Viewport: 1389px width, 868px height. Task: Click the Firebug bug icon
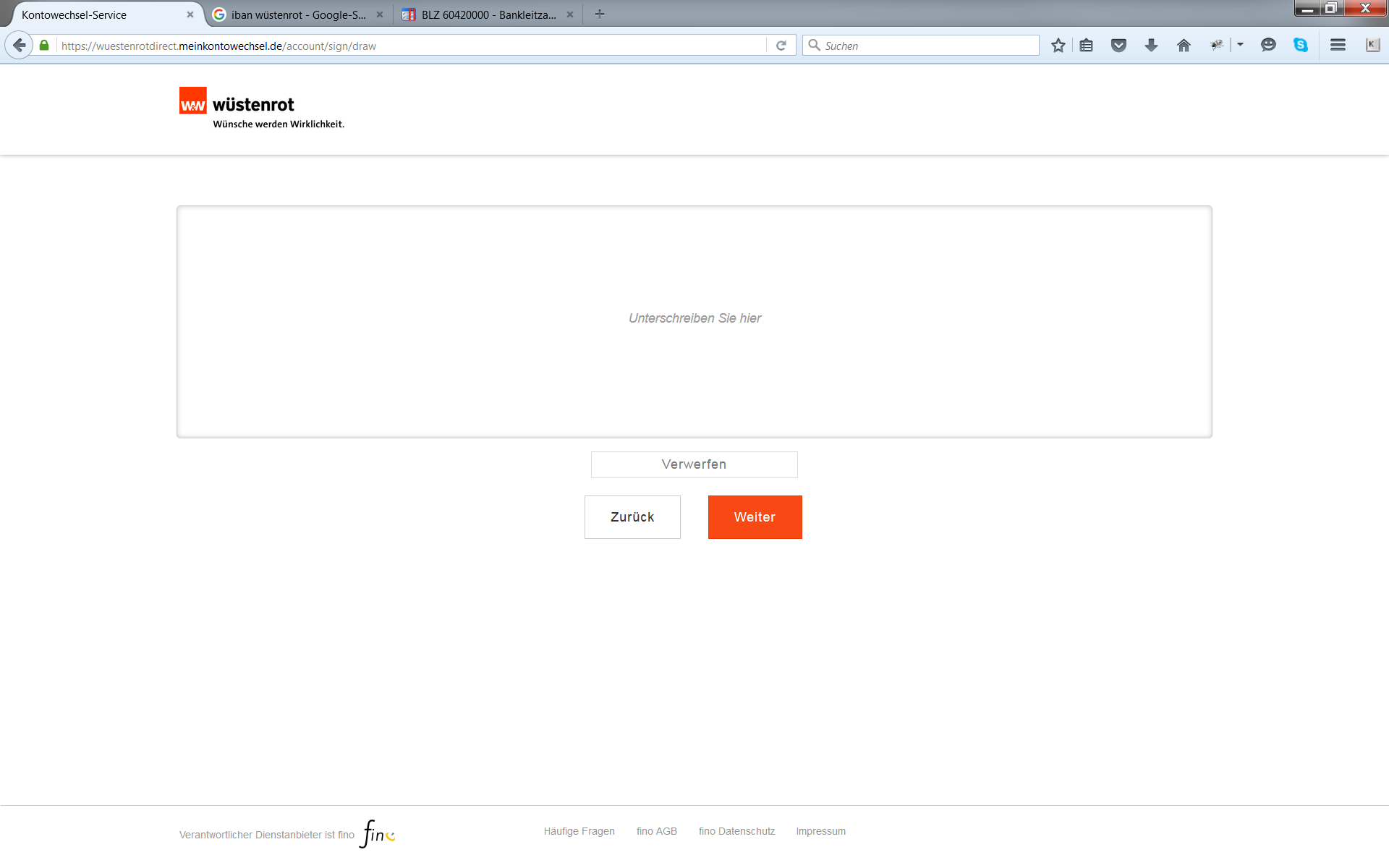click(1217, 45)
